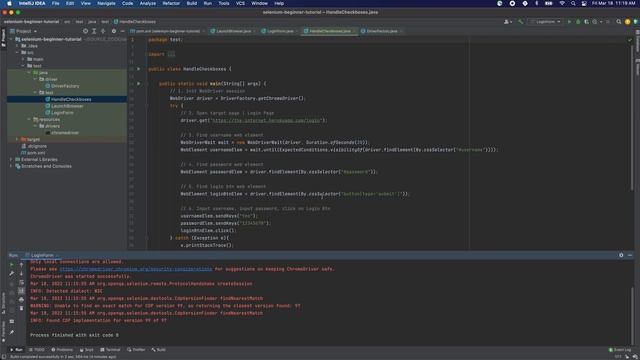Open the Problems tool window
This screenshot has height=360, width=640.
(62, 350)
